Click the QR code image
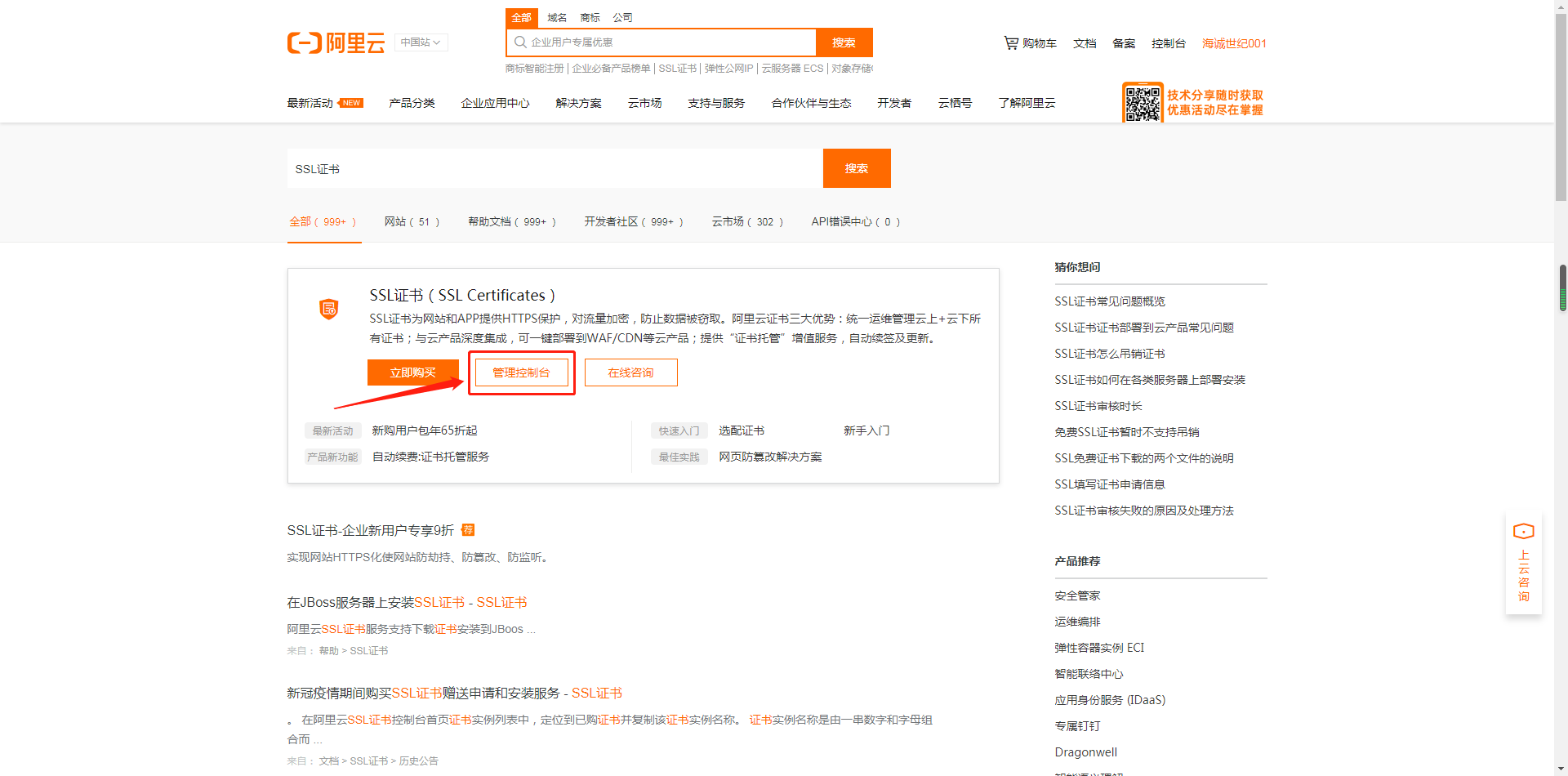 click(x=1143, y=103)
